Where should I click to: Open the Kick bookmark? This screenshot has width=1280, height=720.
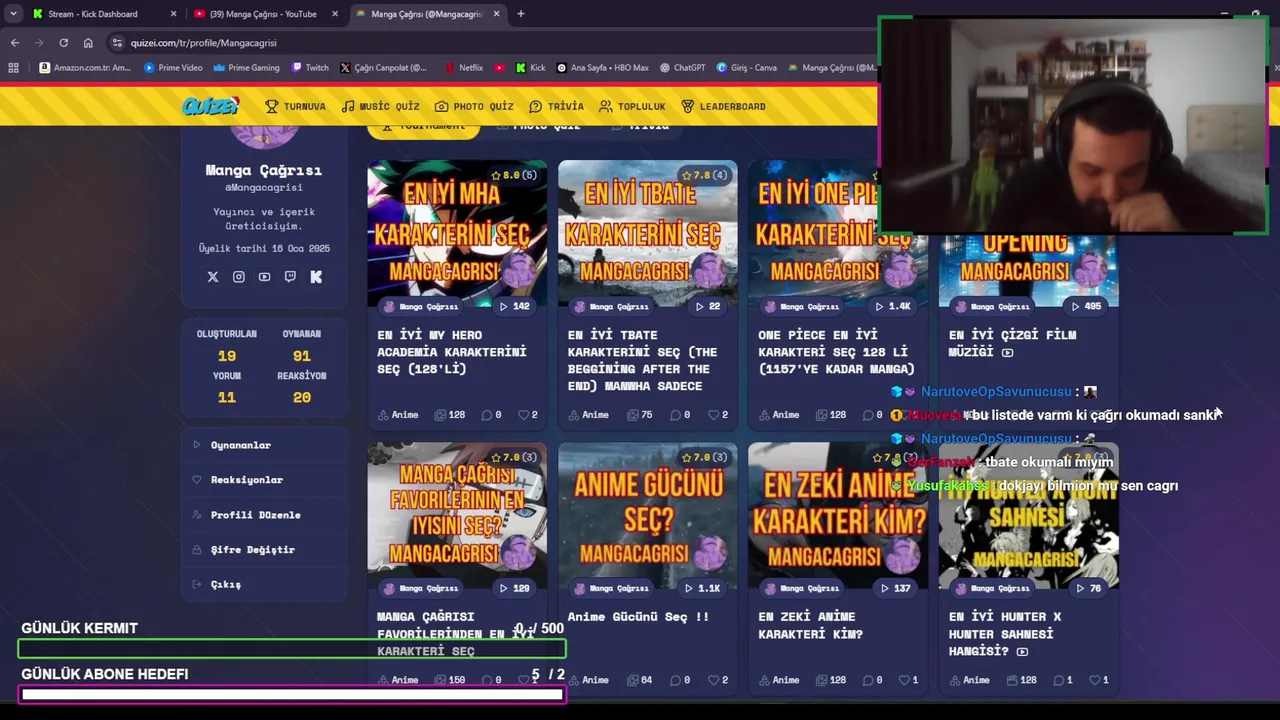coord(530,68)
